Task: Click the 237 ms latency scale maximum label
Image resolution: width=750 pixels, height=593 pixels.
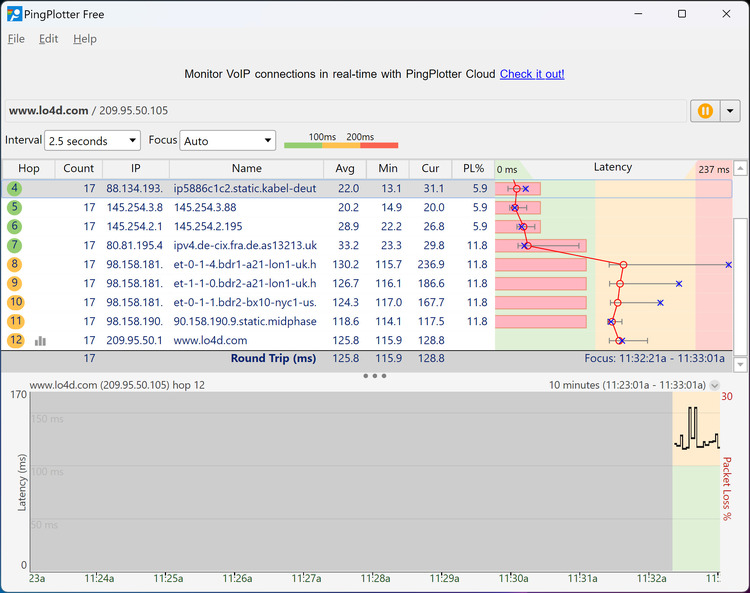Action: [x=714, y=169]
